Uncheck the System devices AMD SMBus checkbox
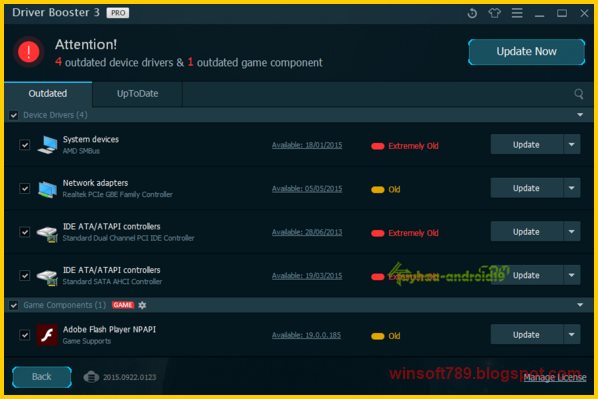Screen dimensions: 598x399 coord(25,145)
